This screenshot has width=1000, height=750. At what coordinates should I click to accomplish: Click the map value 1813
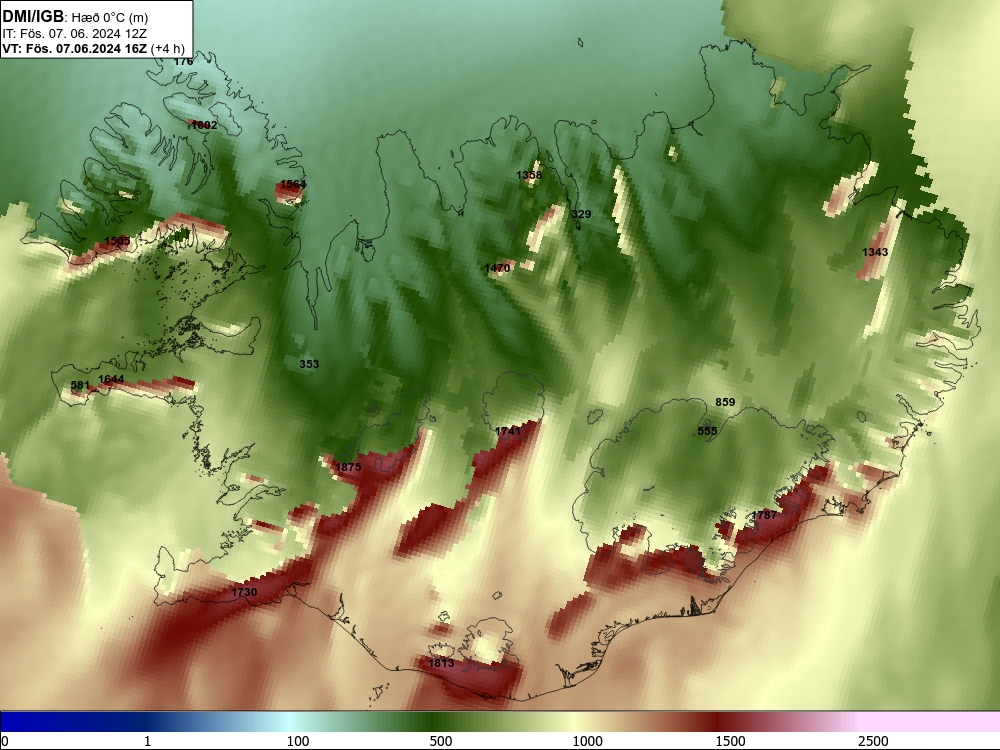441,663
